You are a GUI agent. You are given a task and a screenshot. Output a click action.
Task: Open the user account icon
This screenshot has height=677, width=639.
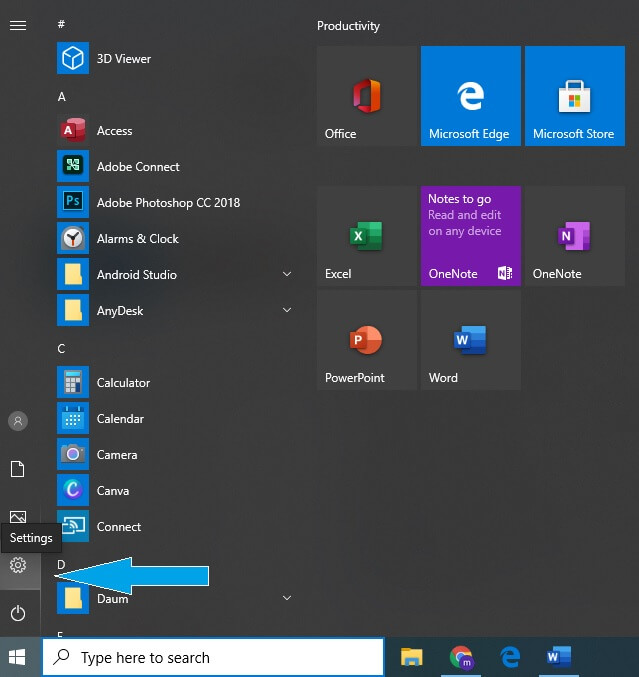(x=18, y=421)
